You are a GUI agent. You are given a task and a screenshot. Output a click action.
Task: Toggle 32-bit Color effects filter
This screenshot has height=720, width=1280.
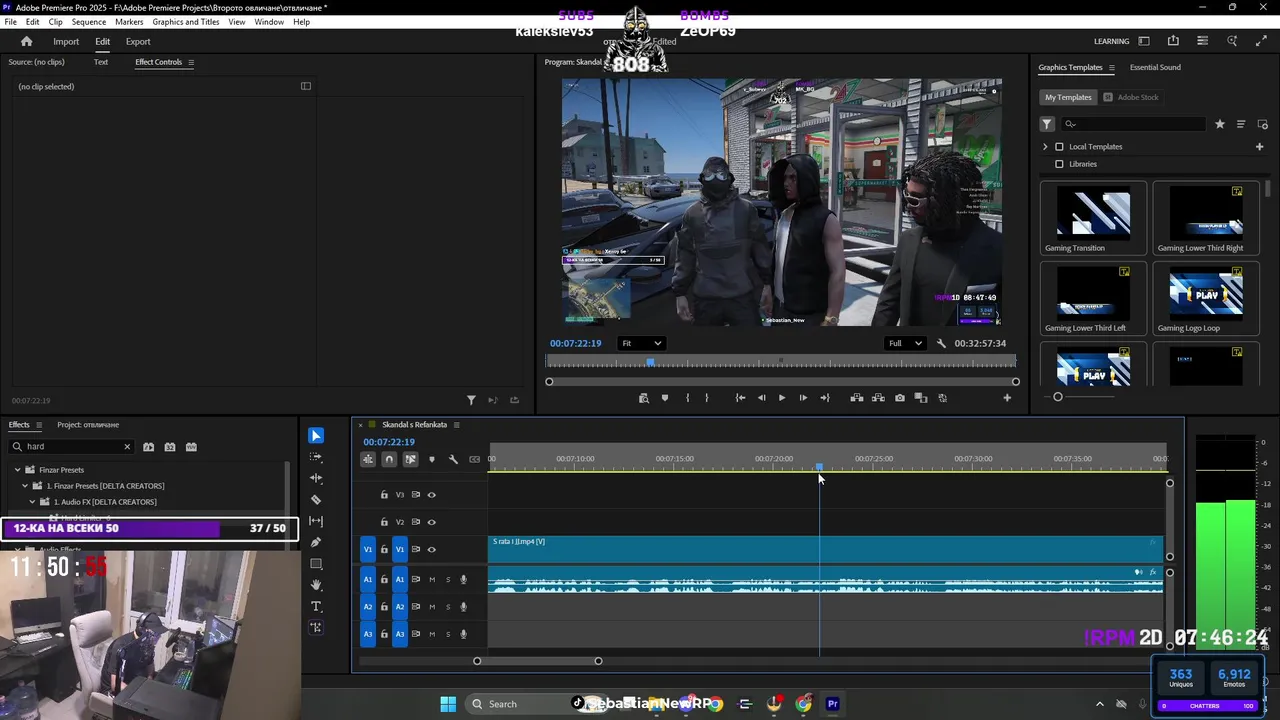pyautogui.click(x=170, y=447)
